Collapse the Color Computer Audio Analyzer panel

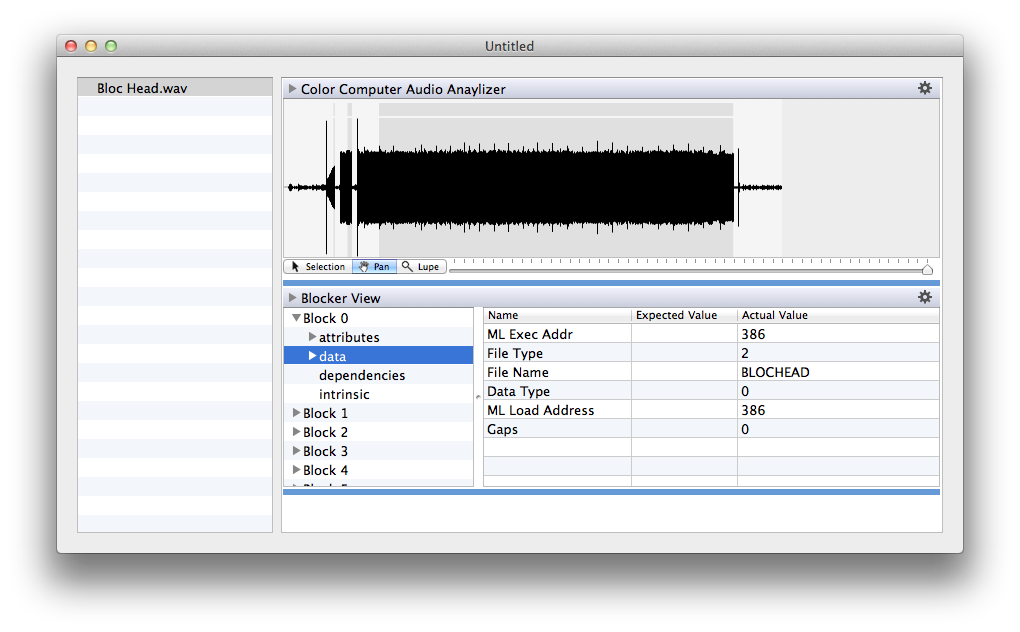point(292,88)
